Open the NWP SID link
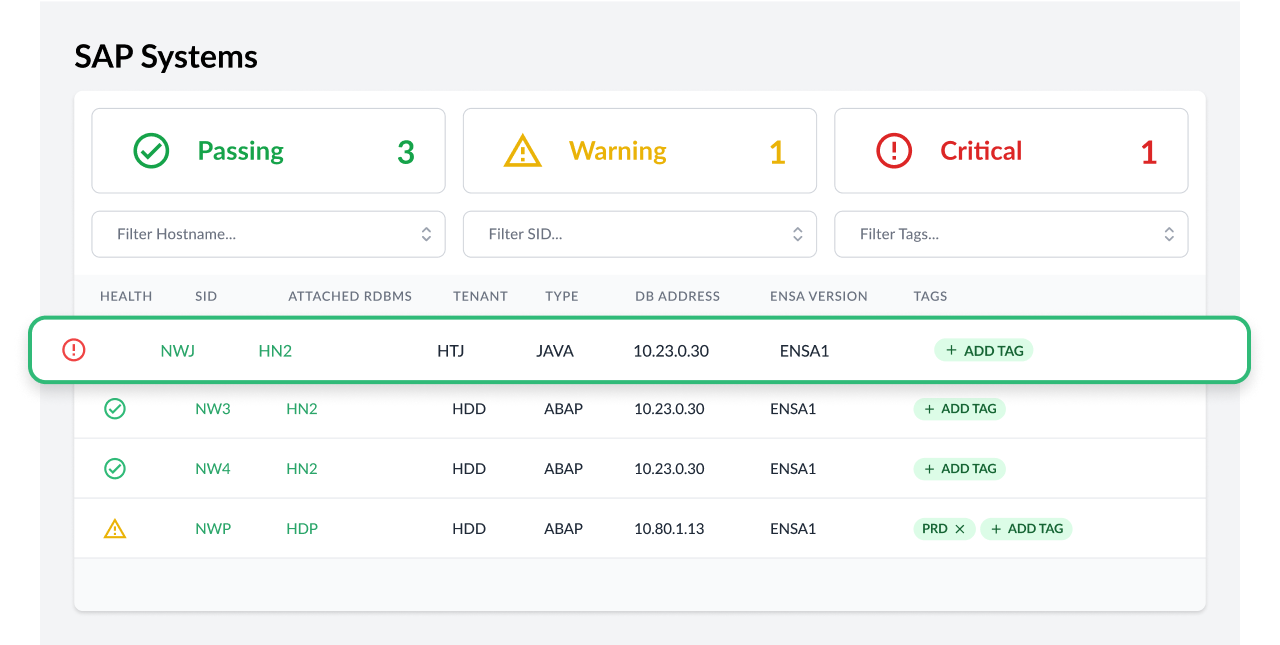The image size is (1280, 645). (213, 529)
